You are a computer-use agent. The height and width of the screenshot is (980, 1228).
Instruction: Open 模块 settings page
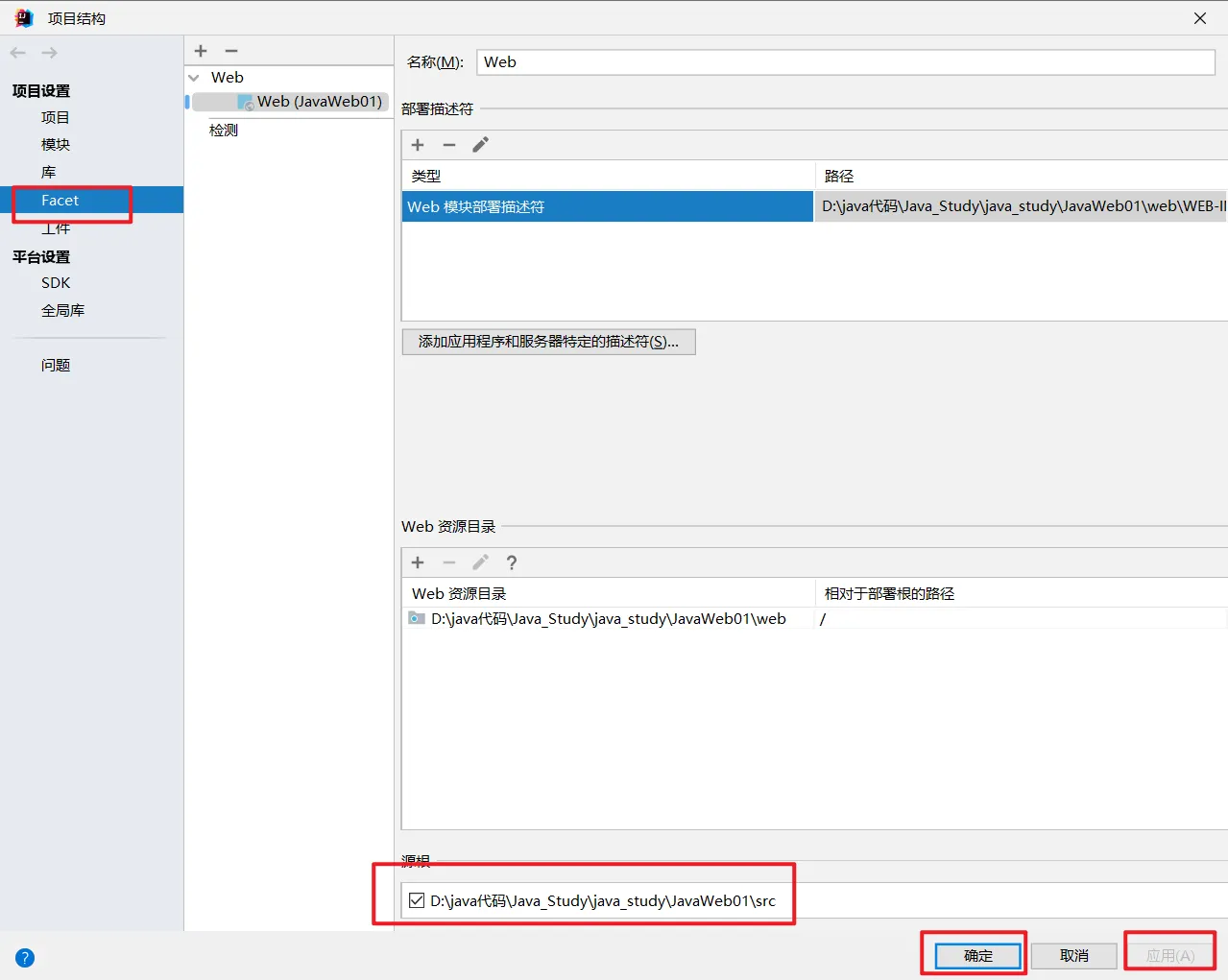tap(56, 144)
